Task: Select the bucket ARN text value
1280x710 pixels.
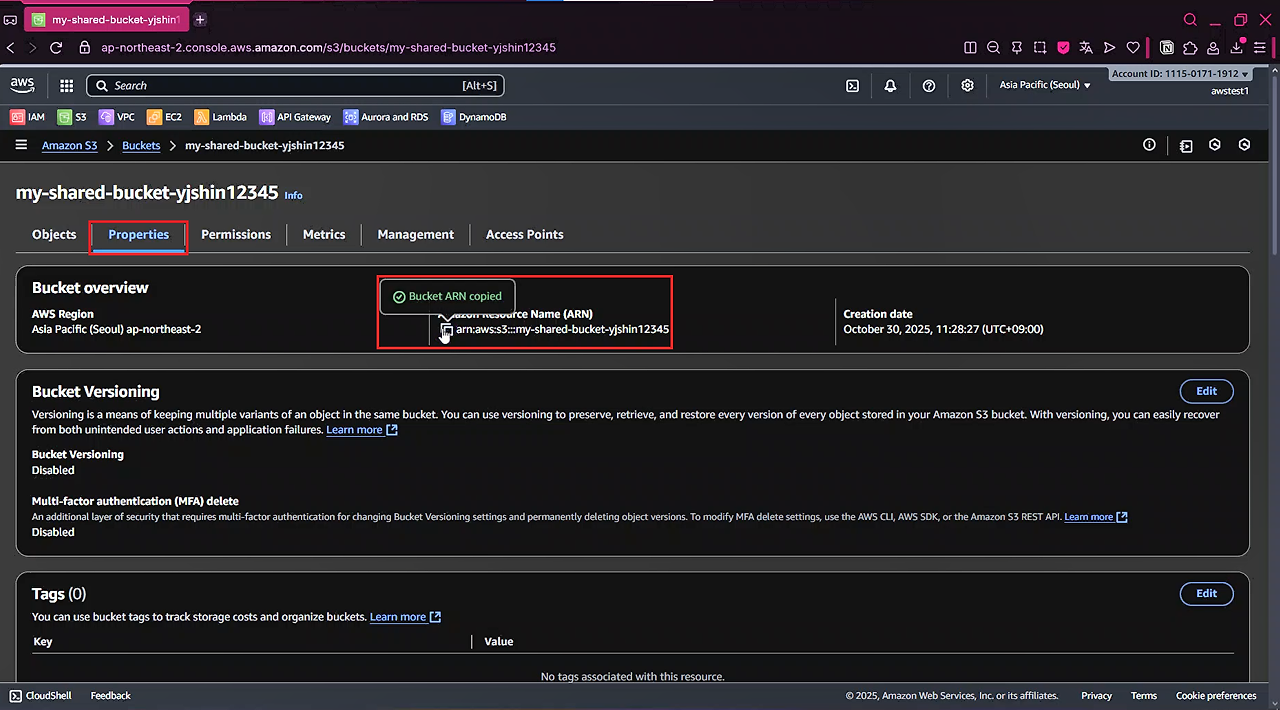Action: pos(562,329)
